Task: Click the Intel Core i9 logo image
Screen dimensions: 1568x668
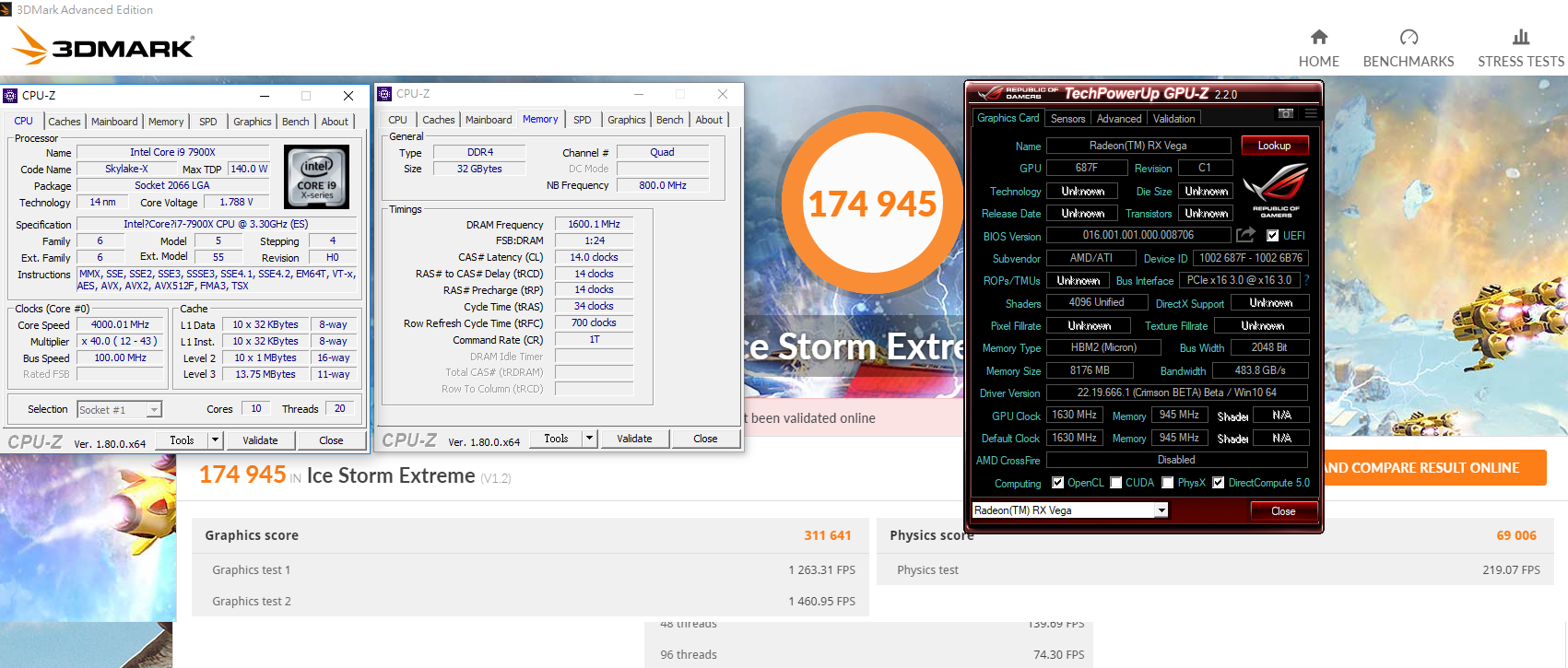Action: tap(317, 176)
